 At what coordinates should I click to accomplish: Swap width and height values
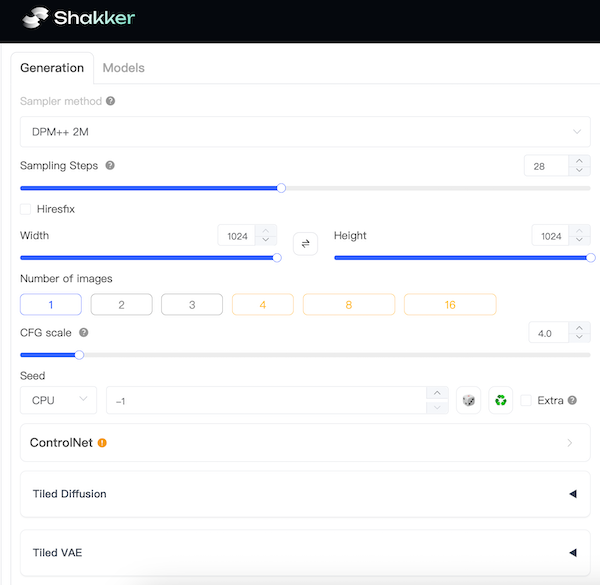(305, 242)
